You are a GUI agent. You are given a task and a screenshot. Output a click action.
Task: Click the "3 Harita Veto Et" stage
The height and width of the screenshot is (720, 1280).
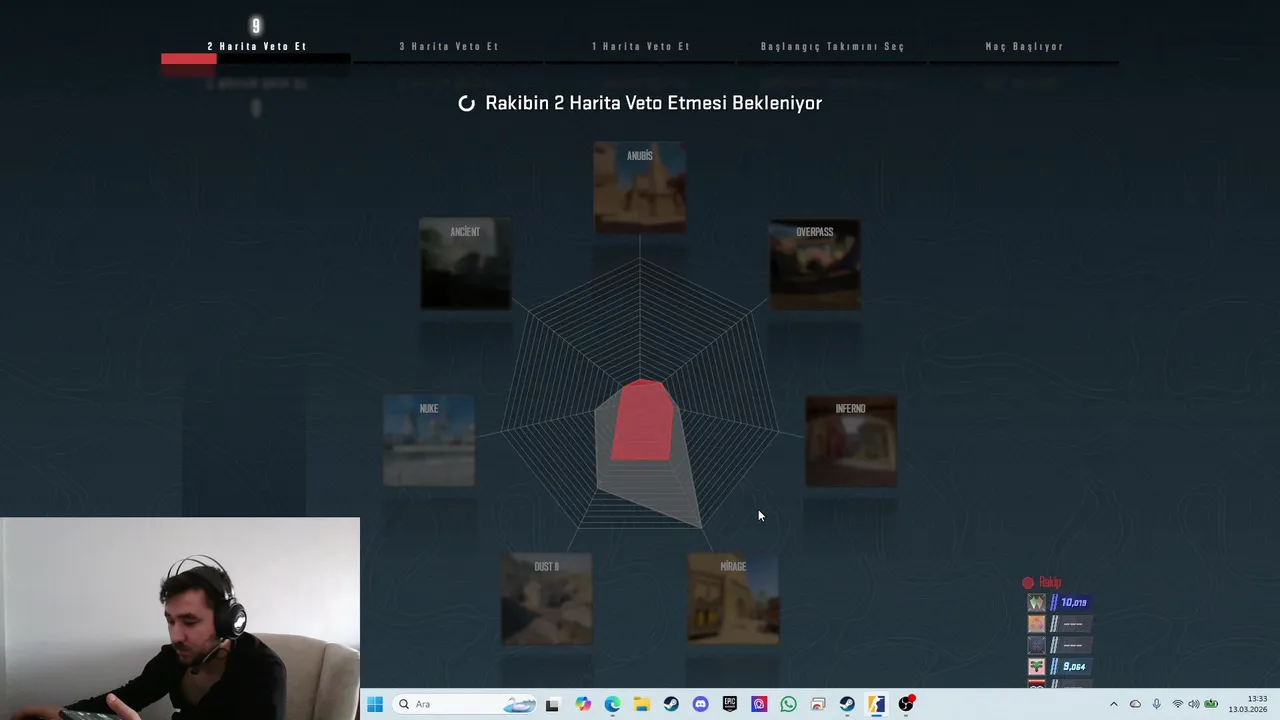tap(449, 46)
